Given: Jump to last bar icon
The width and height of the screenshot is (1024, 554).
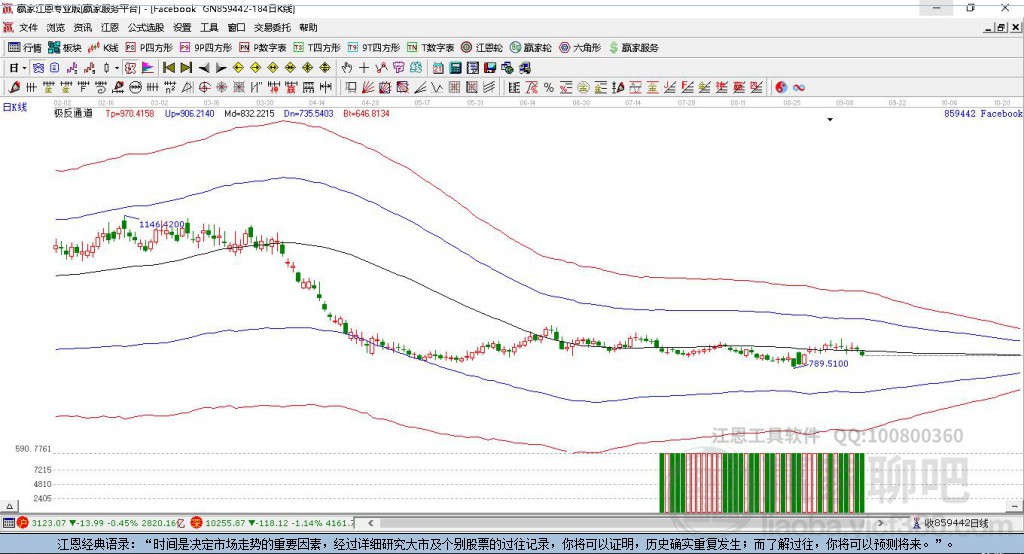Looking at the screenshot, I should [186, 68].
